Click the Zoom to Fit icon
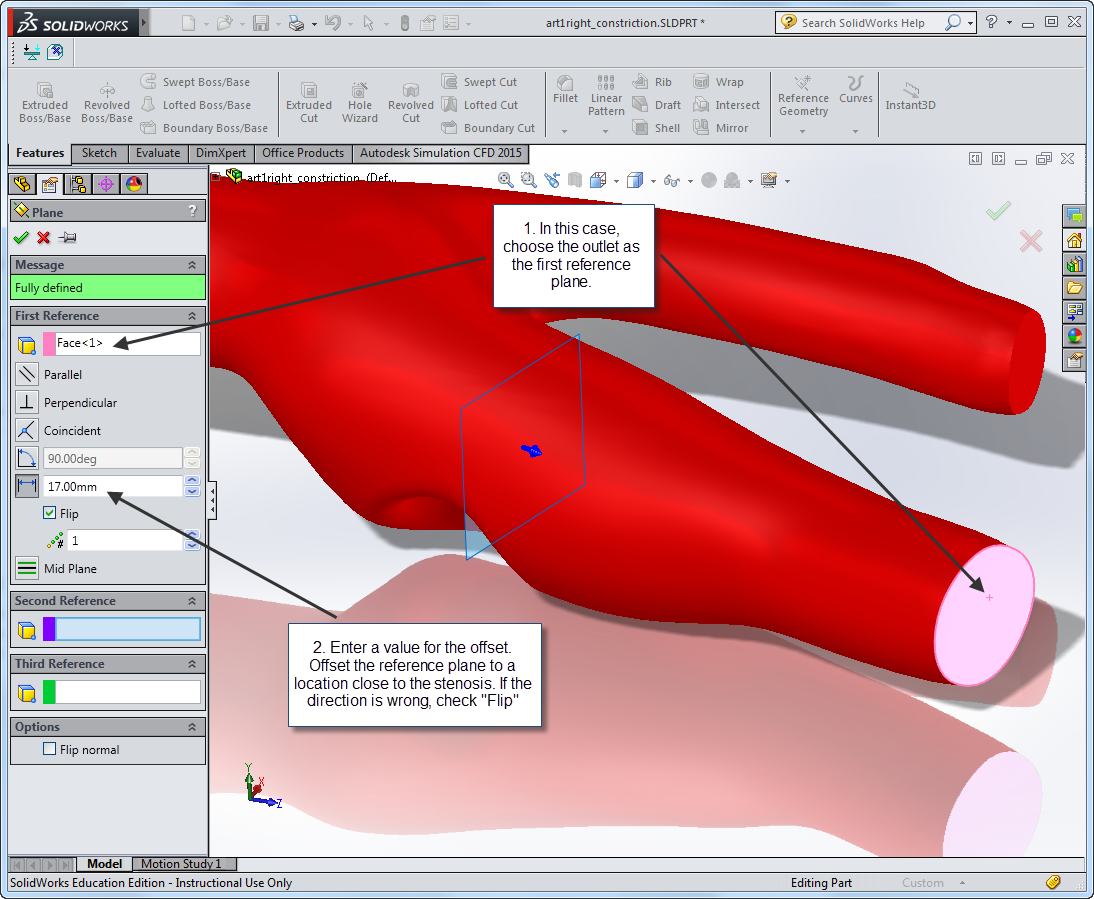 coord(505,180)
